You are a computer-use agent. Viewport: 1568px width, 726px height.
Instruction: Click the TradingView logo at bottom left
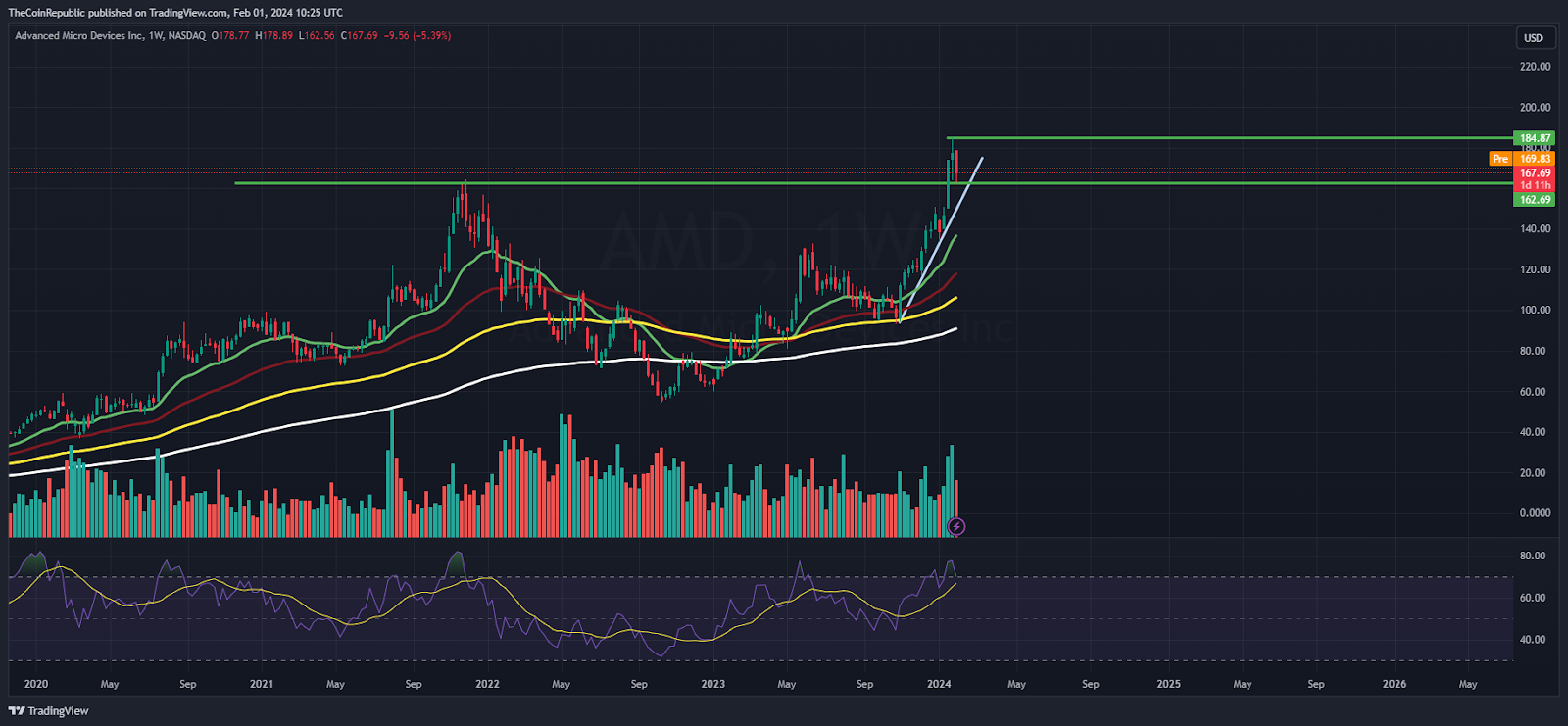49,711
